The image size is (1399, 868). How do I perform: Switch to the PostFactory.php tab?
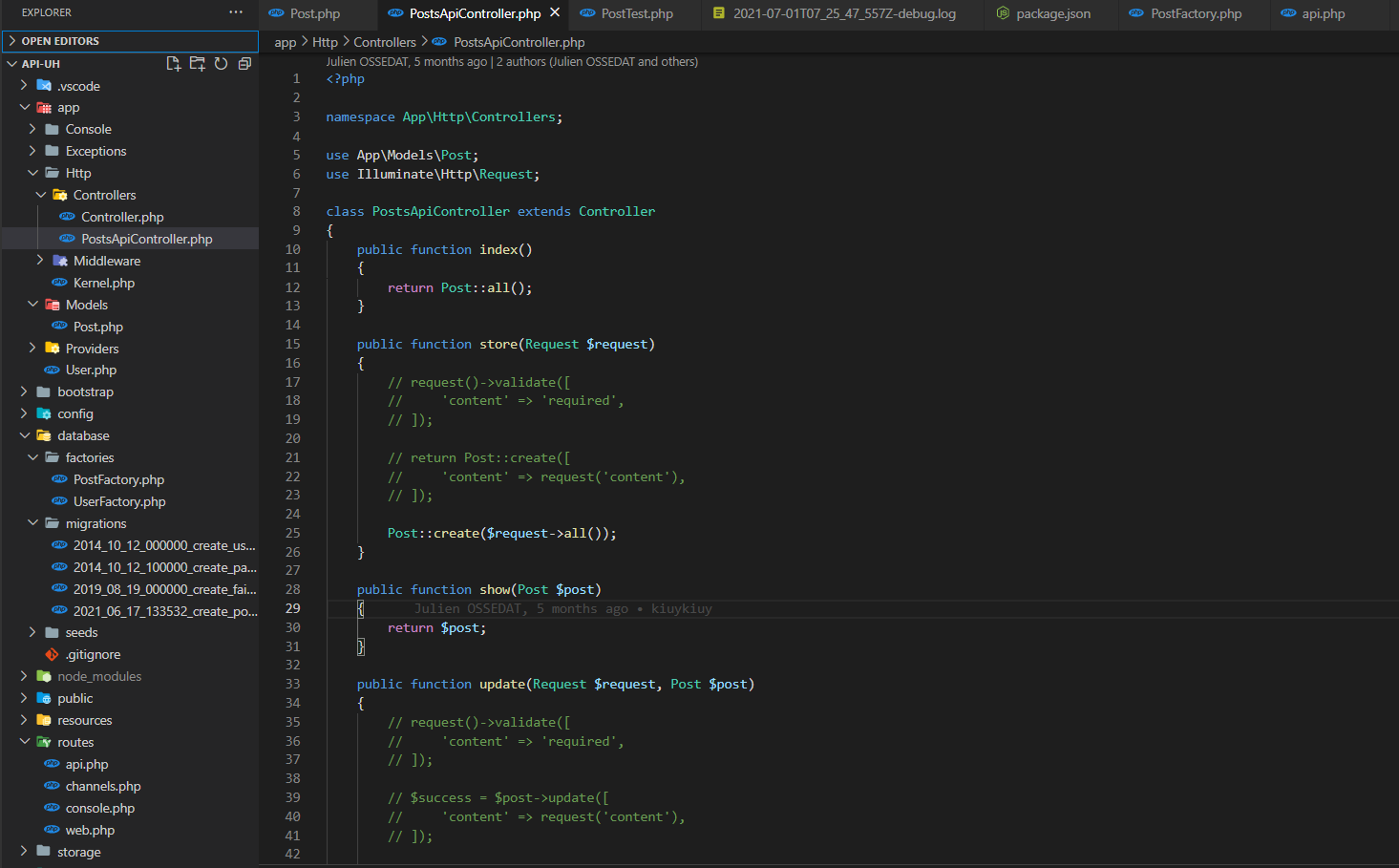tap(1196, 13)
